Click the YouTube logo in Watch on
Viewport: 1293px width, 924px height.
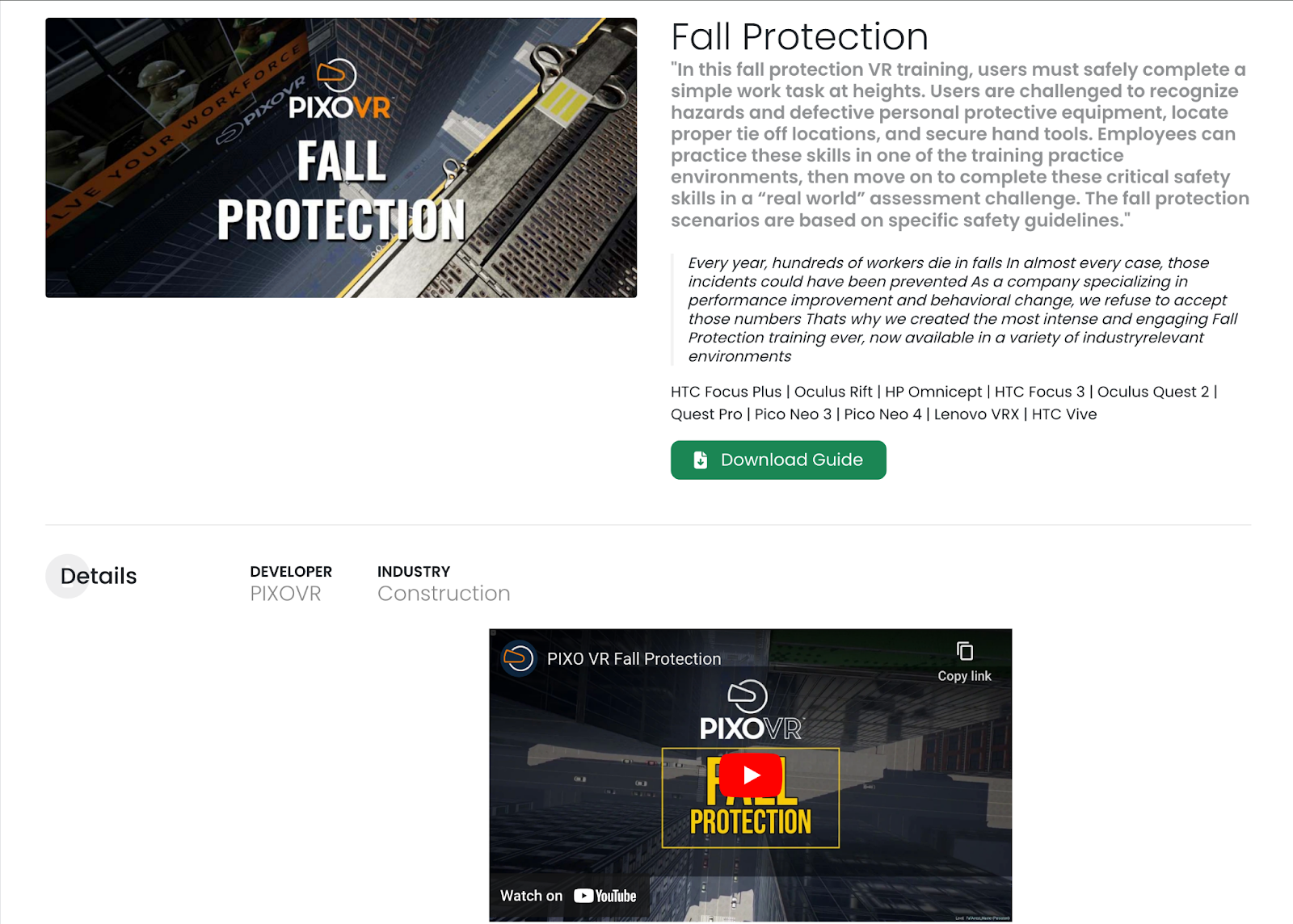pos(605,896)
